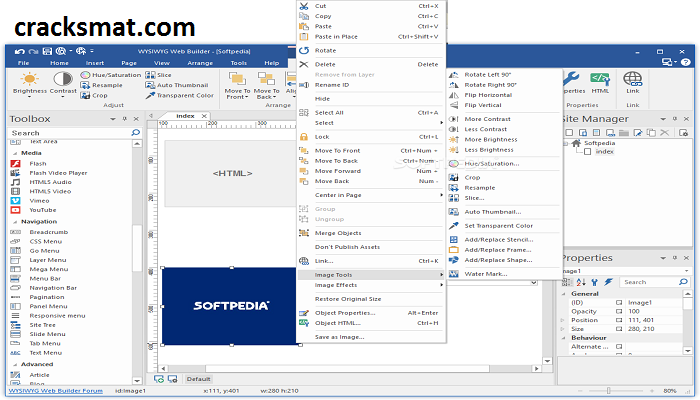This screenshot has height=400, width=700.
Task: Close the index document tab
Action: 204,116
